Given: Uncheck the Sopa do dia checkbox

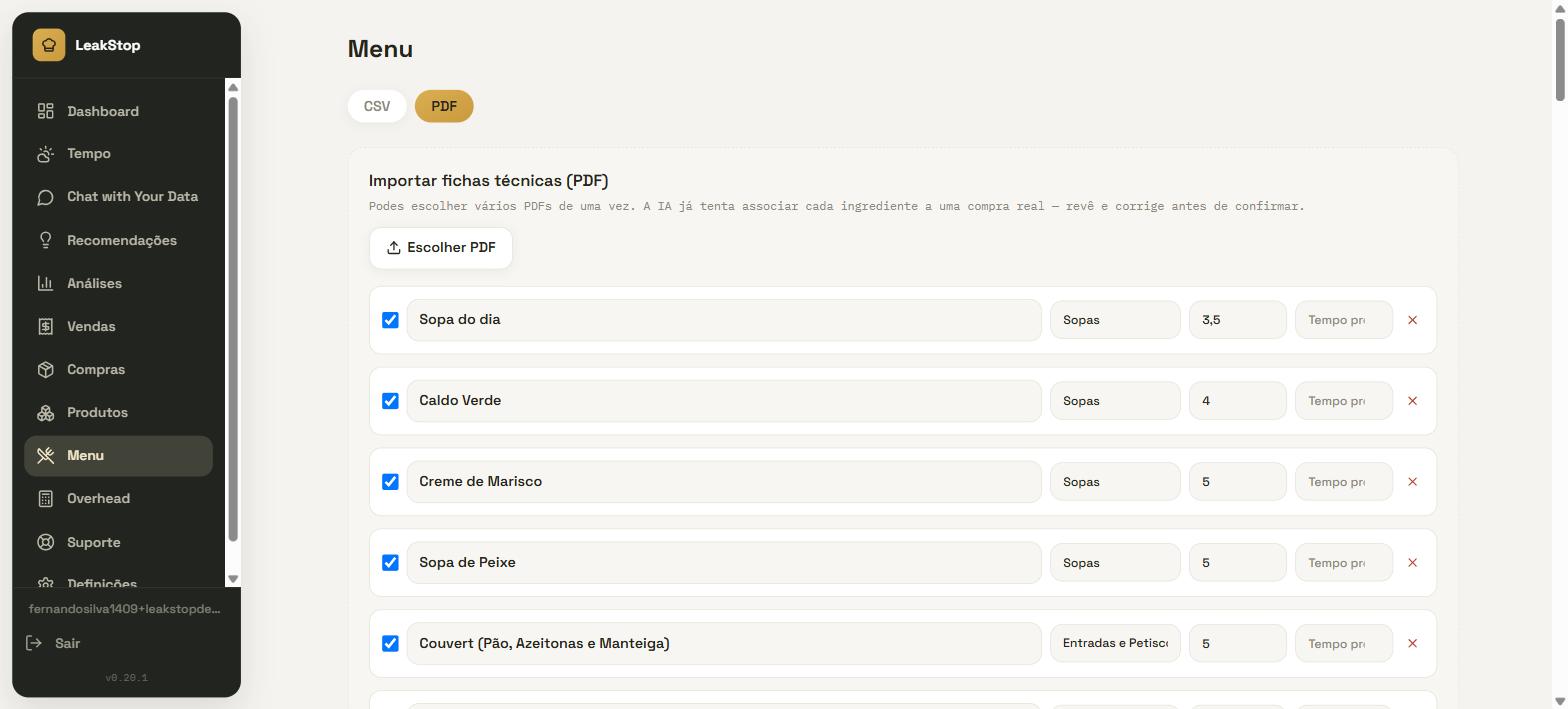Looking at the screenshot, I should tap(390, 320).
